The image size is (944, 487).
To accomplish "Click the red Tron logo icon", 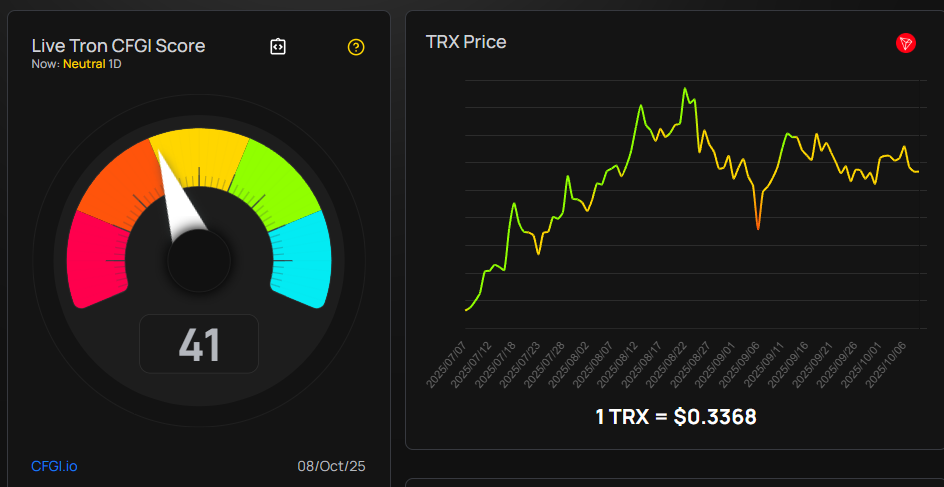I will pyautogui.click(x=906, y=43).
